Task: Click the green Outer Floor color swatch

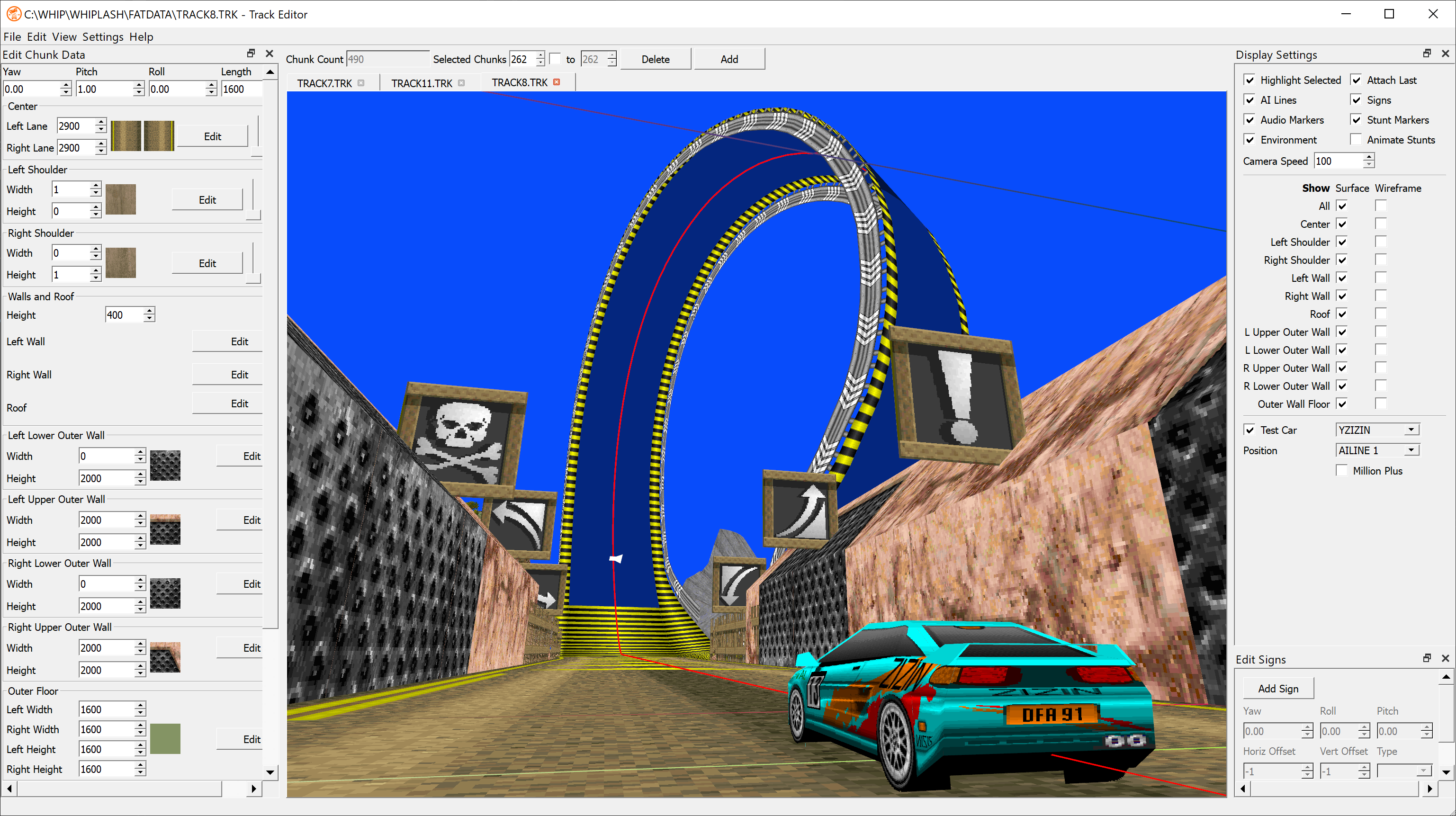Action: pos(165,739)
